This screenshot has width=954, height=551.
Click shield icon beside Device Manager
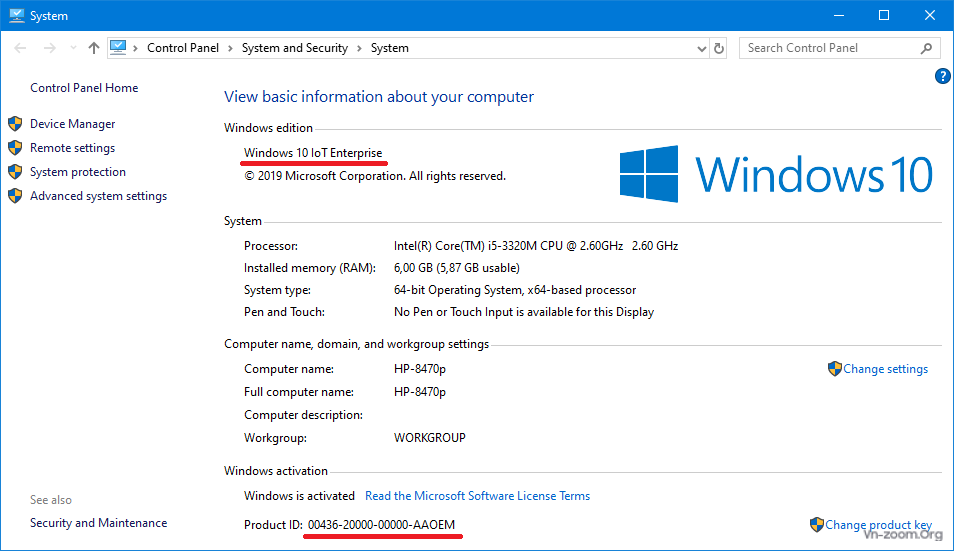15,123
